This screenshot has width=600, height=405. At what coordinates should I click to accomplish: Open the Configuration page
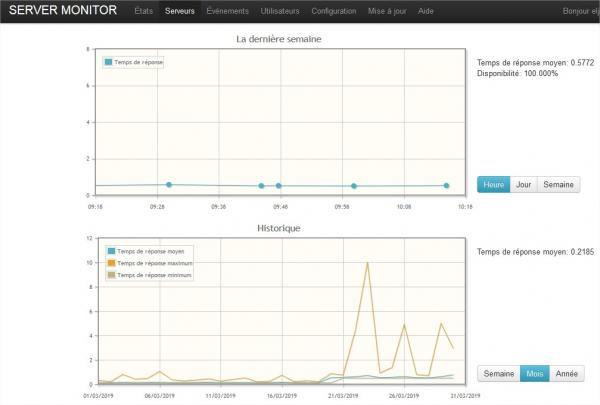(333, 11)
